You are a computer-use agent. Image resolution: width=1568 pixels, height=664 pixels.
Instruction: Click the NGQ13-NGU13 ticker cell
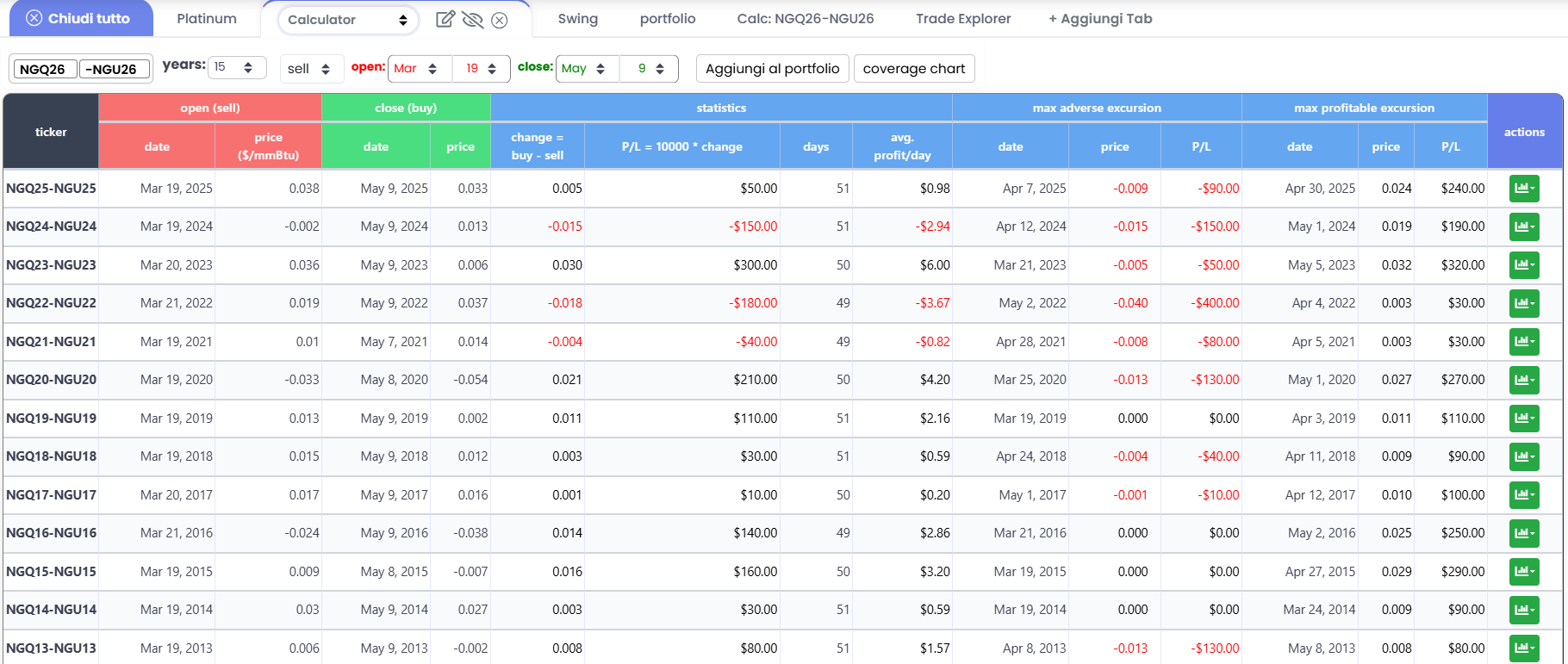coord(51,648)
